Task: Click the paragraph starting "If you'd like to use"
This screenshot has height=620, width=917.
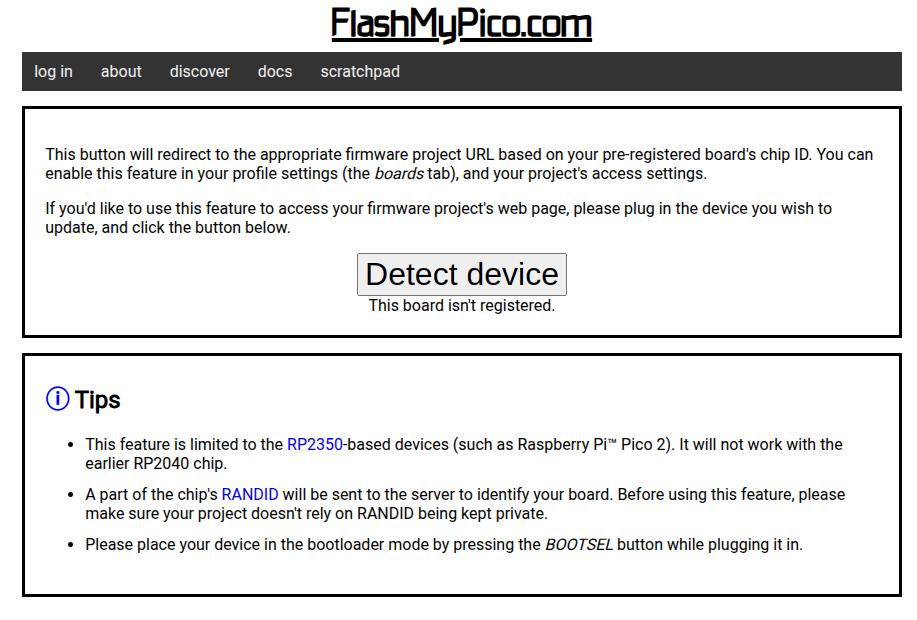Action: [439, 218]
